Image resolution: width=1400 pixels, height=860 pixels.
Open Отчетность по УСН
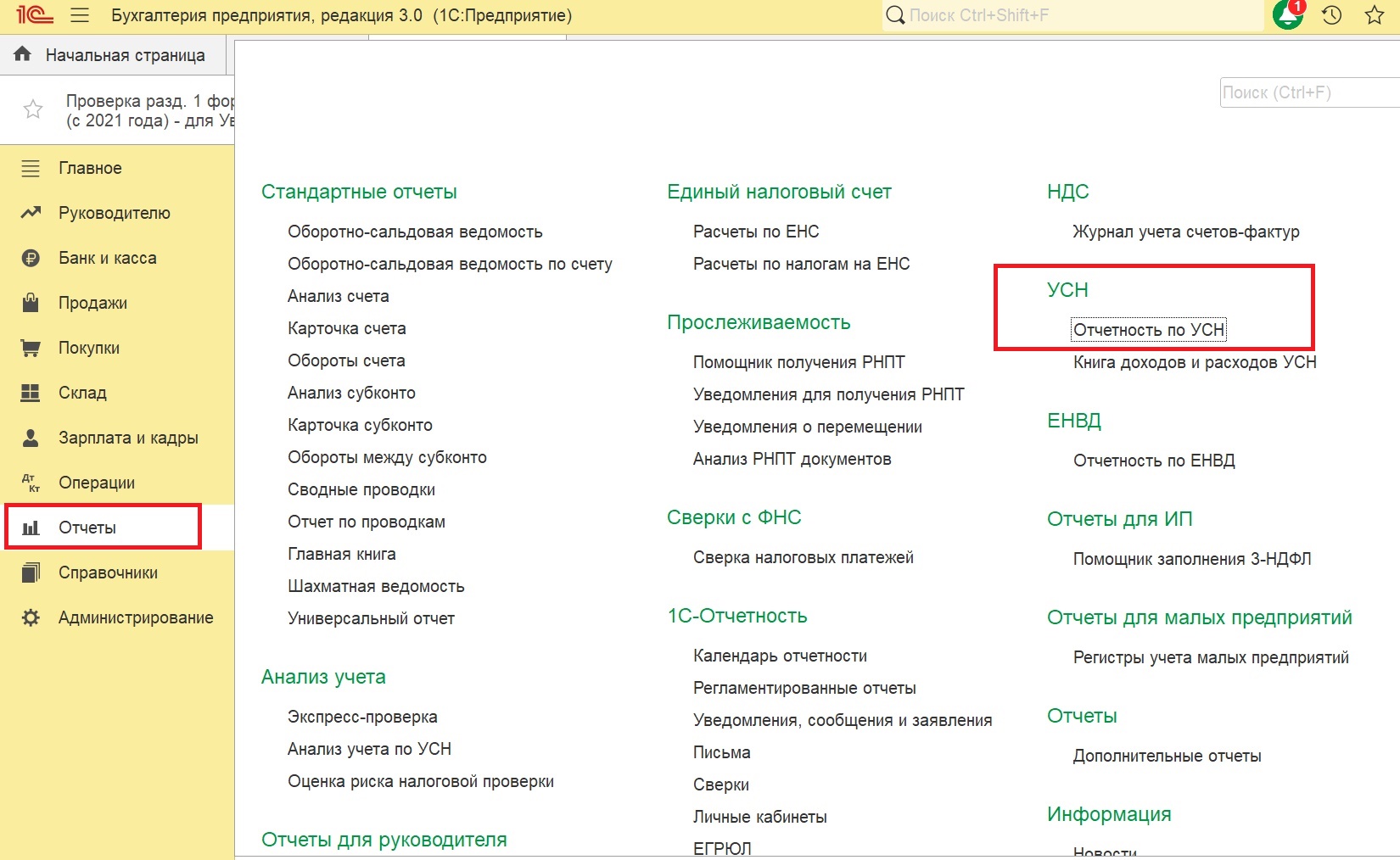1149,330
